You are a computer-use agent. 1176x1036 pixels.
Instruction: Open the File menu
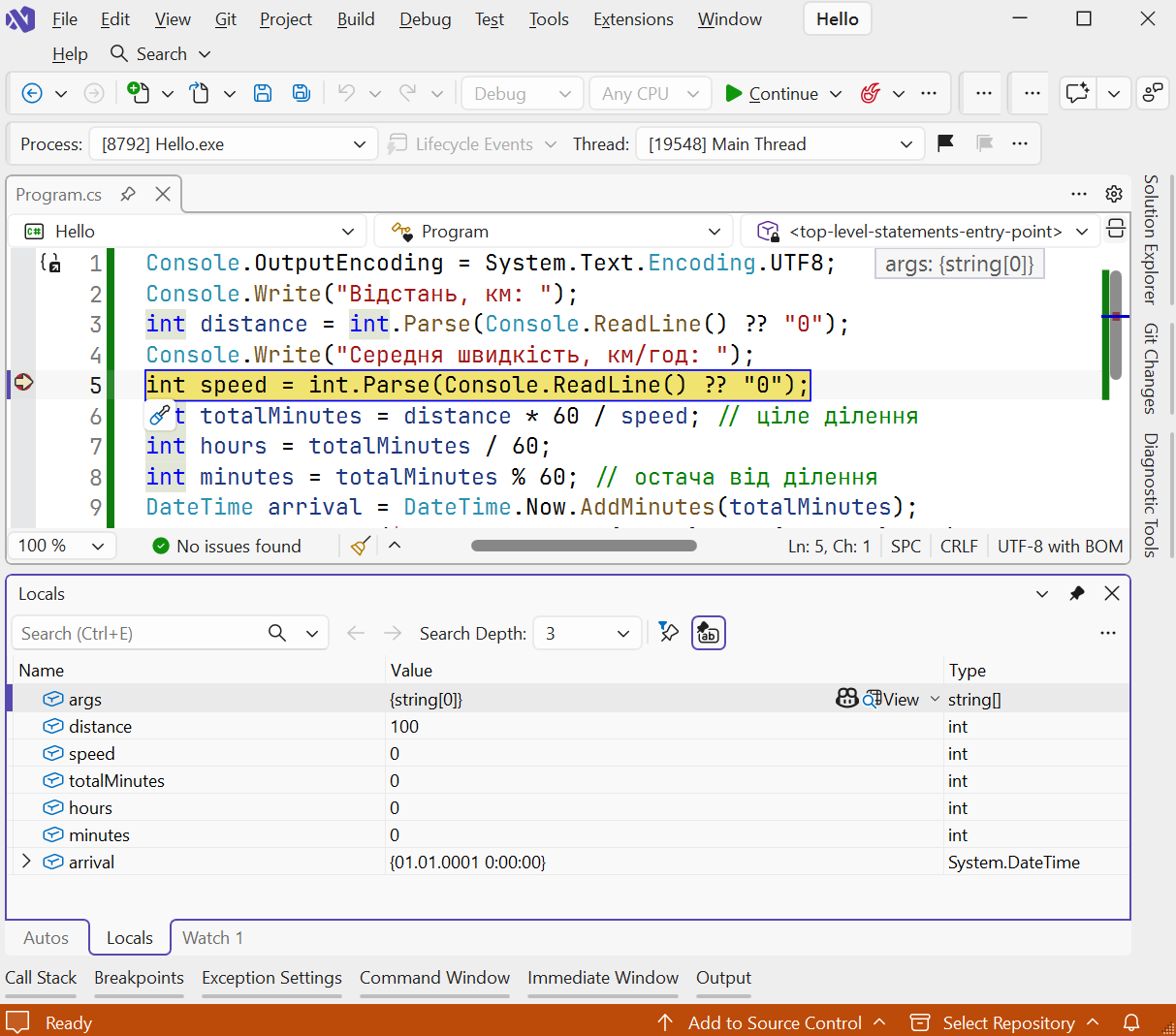point(65,19)
